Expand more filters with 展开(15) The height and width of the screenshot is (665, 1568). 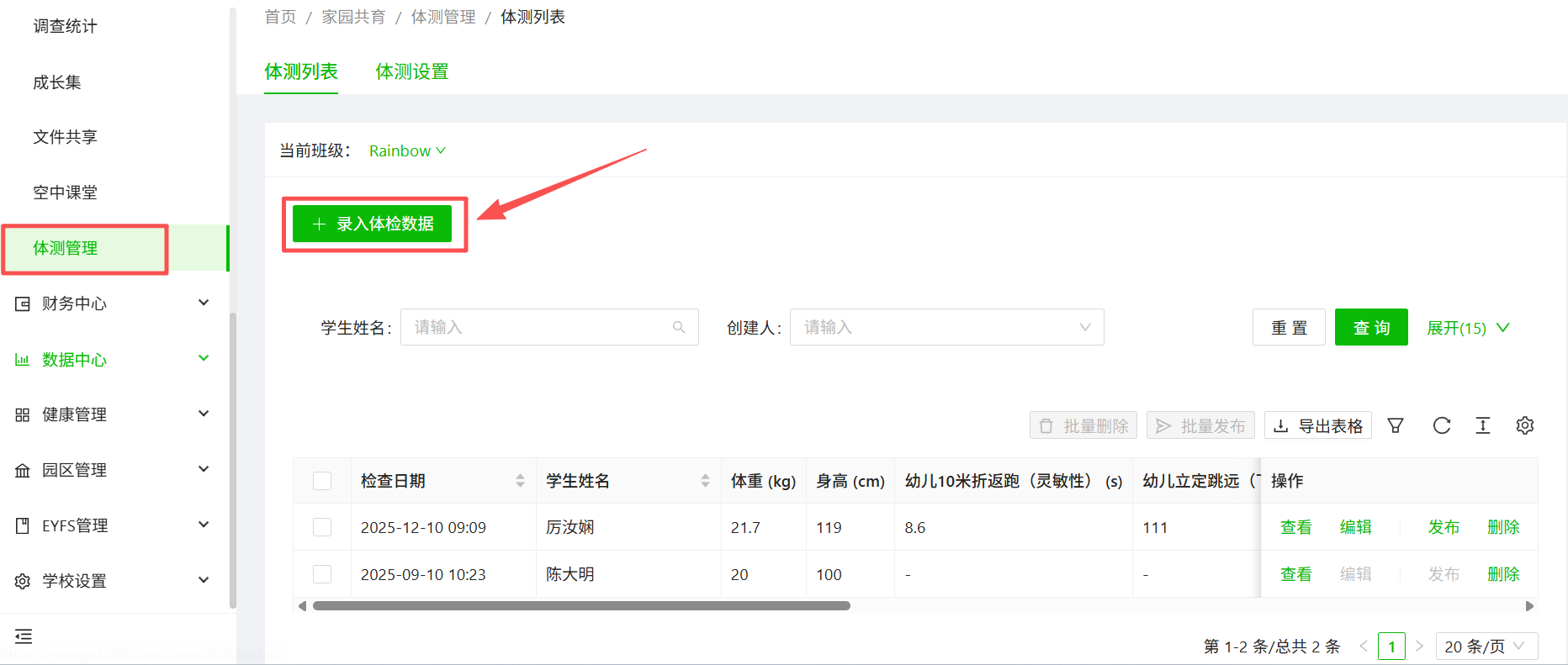(1468, 328)
